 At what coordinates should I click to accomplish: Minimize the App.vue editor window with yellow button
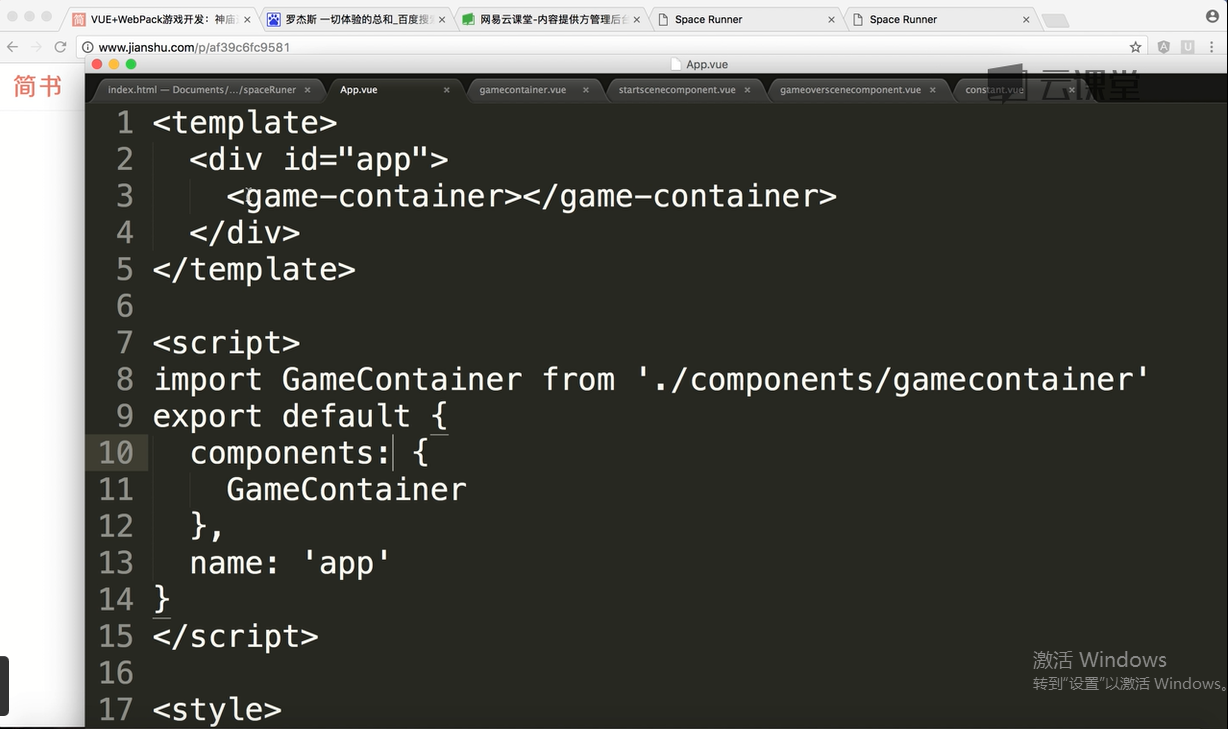[x=114, y=64]
